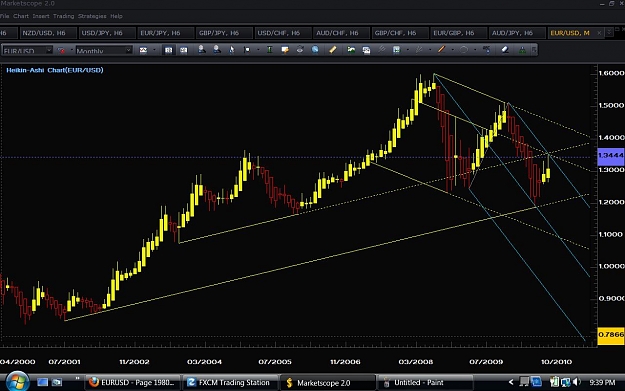Click the eye-shaped view icon
Screen dimensions: 625x391
pos(300,50)
